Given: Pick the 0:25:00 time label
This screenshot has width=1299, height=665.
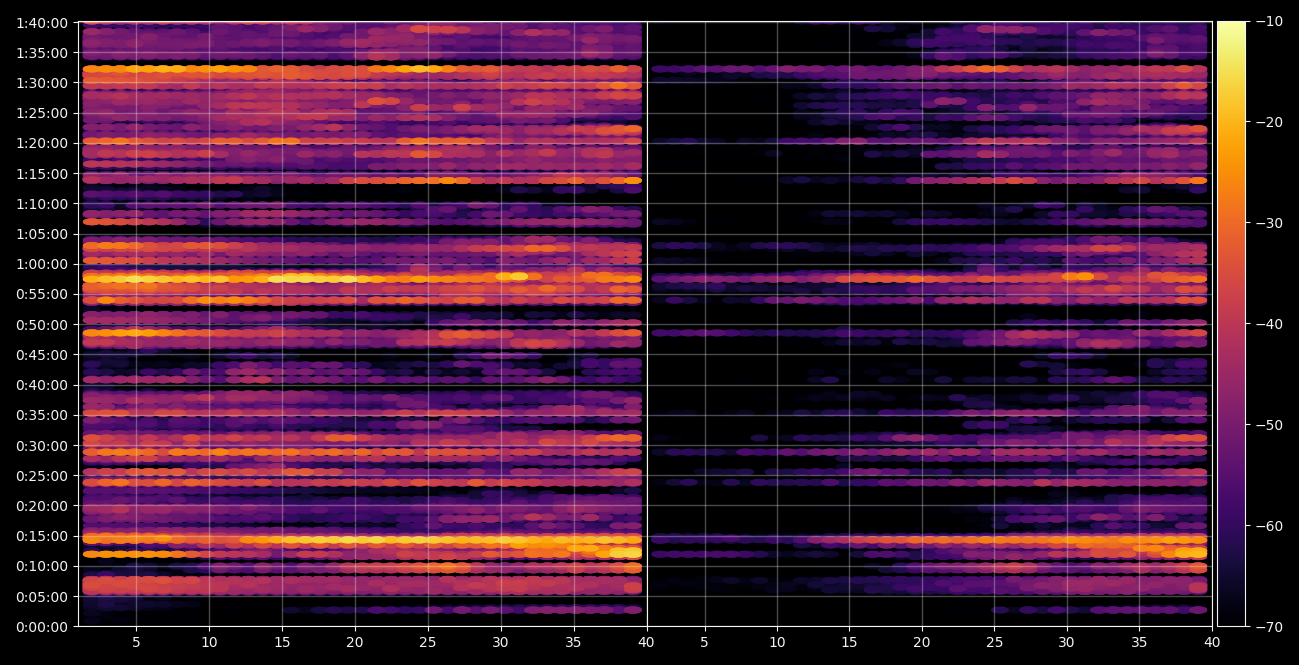Looking at the screenshot, I should 41,476.
